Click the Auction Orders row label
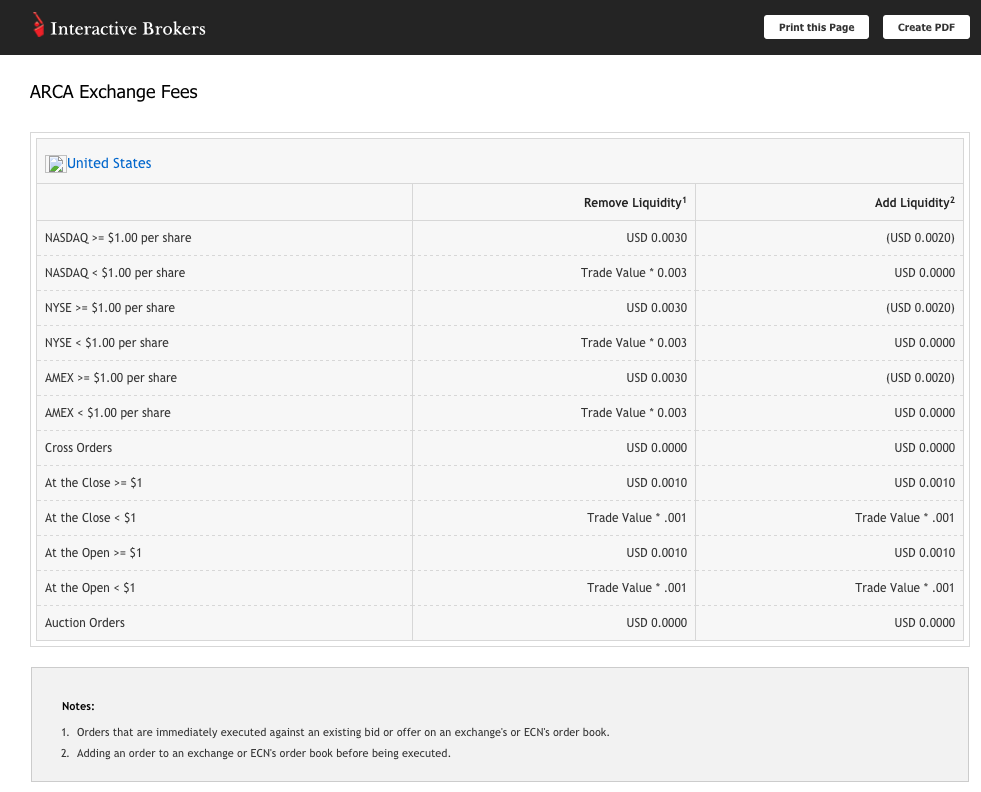The width and height of the screenshot is (981, 792). [x=85, y=623]
